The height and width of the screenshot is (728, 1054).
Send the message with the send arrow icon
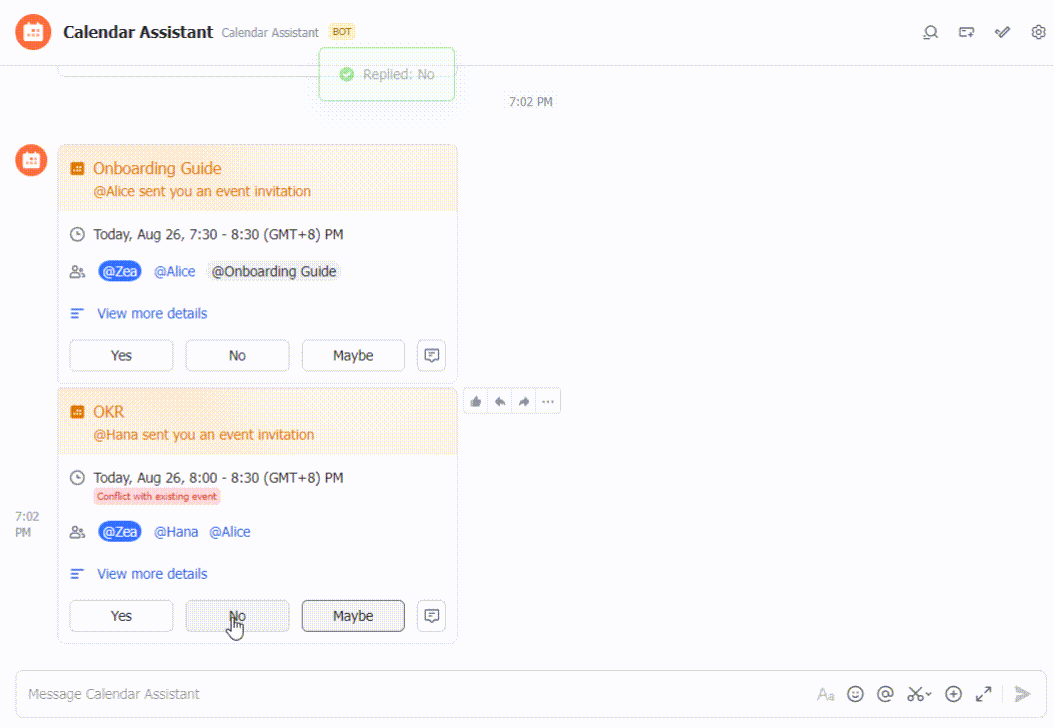click(x=1022, y=693)
